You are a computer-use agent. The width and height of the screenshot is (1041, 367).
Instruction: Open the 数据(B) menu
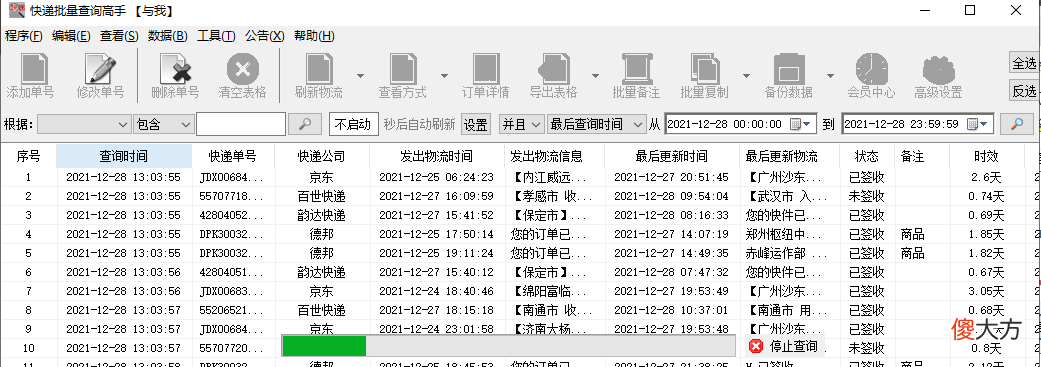168,36
